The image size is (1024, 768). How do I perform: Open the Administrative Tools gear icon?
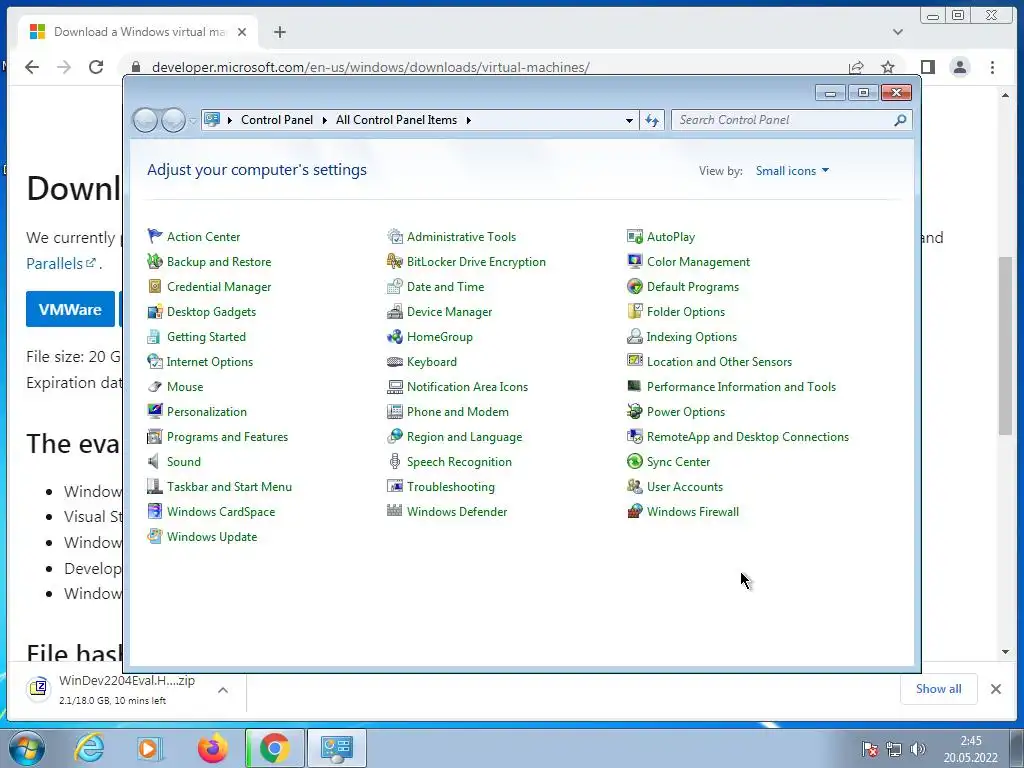(395, 236)
